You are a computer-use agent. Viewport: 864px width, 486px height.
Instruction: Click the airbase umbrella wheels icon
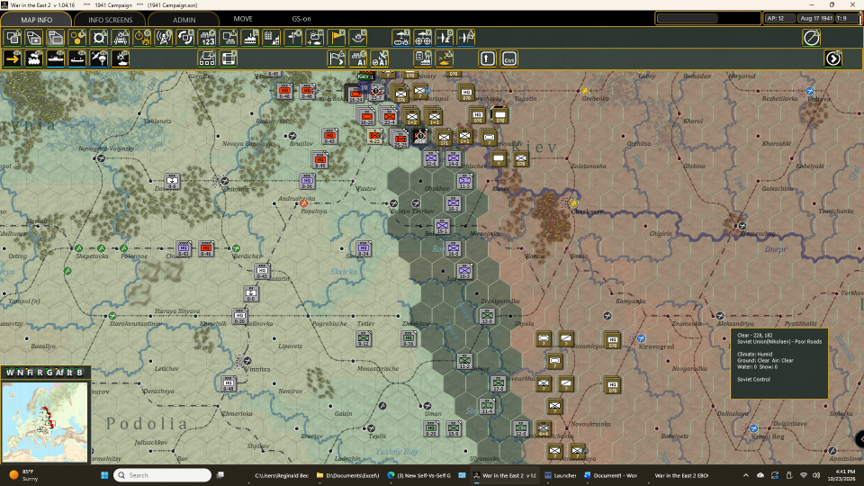pyautogui.click(x=423, y=38)
